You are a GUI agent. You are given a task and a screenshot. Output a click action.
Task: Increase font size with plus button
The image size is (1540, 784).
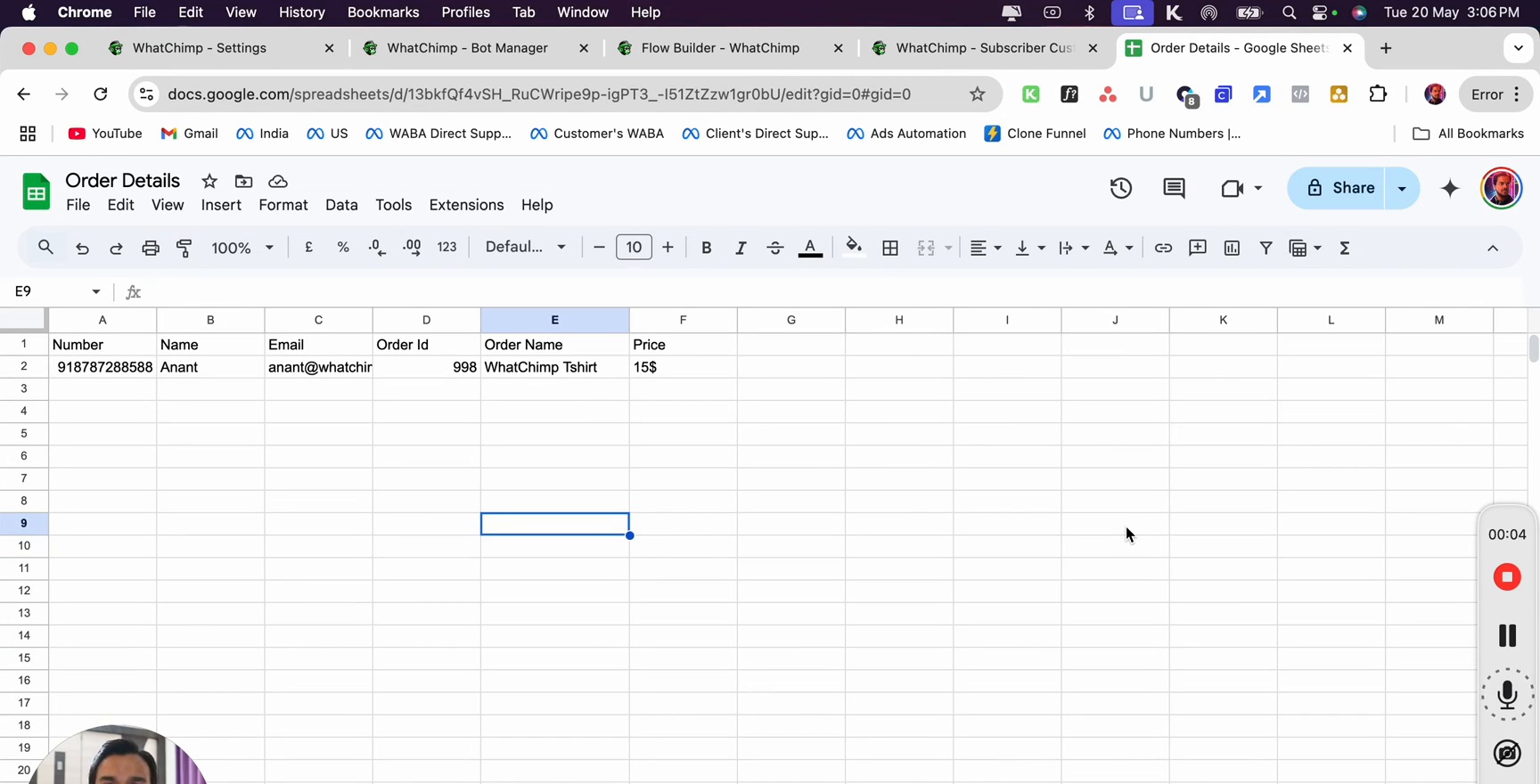point(668,247)
